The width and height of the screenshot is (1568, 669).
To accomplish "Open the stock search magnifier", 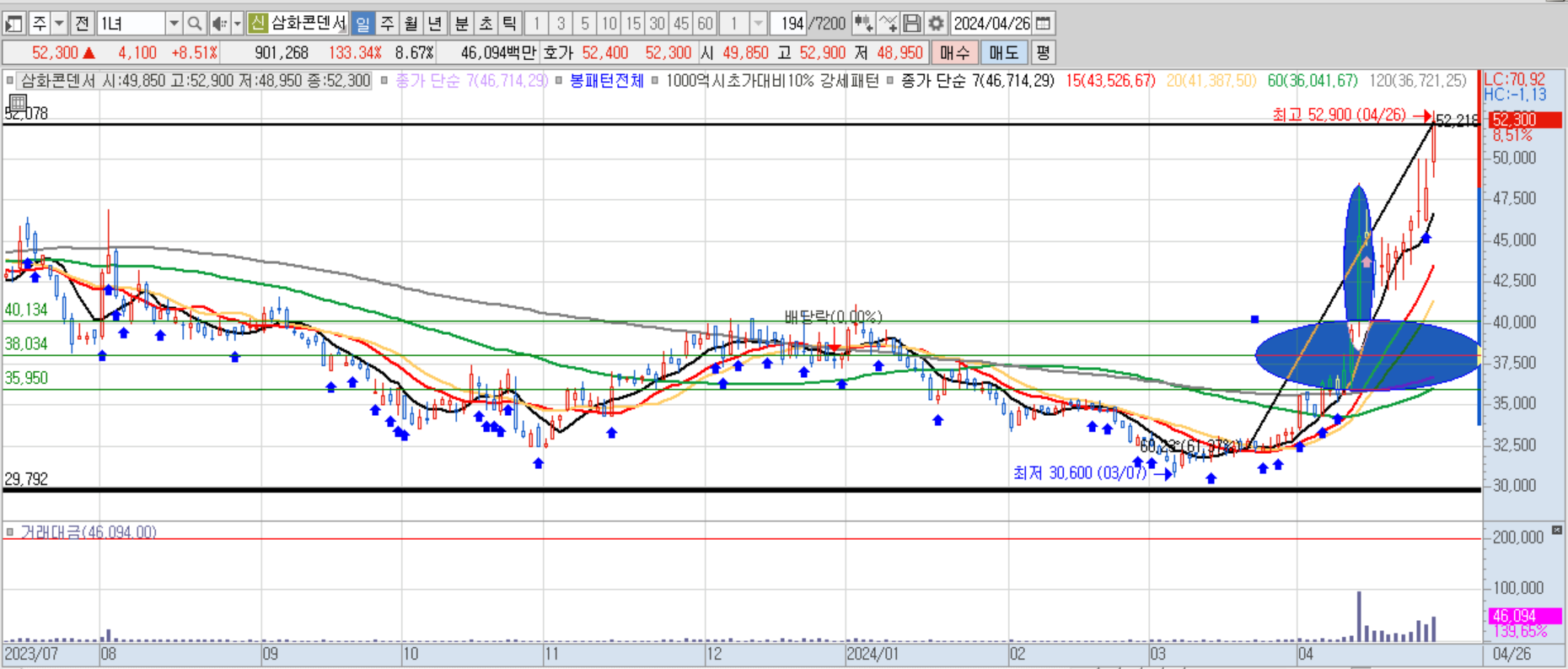I will (x=194, y=24).
